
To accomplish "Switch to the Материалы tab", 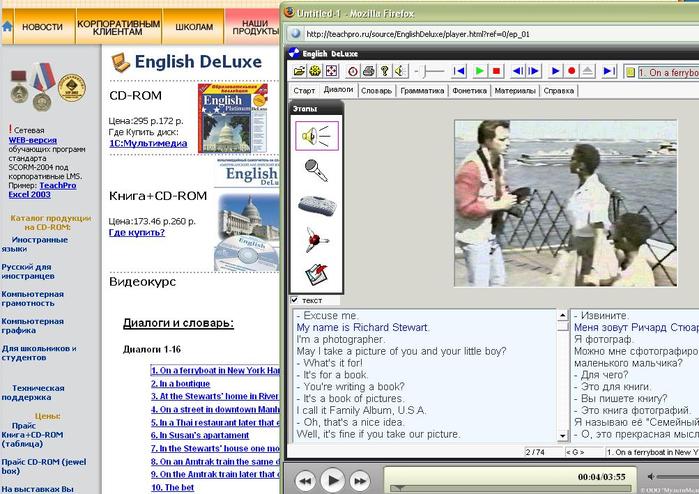I will (x=515, y=91).
